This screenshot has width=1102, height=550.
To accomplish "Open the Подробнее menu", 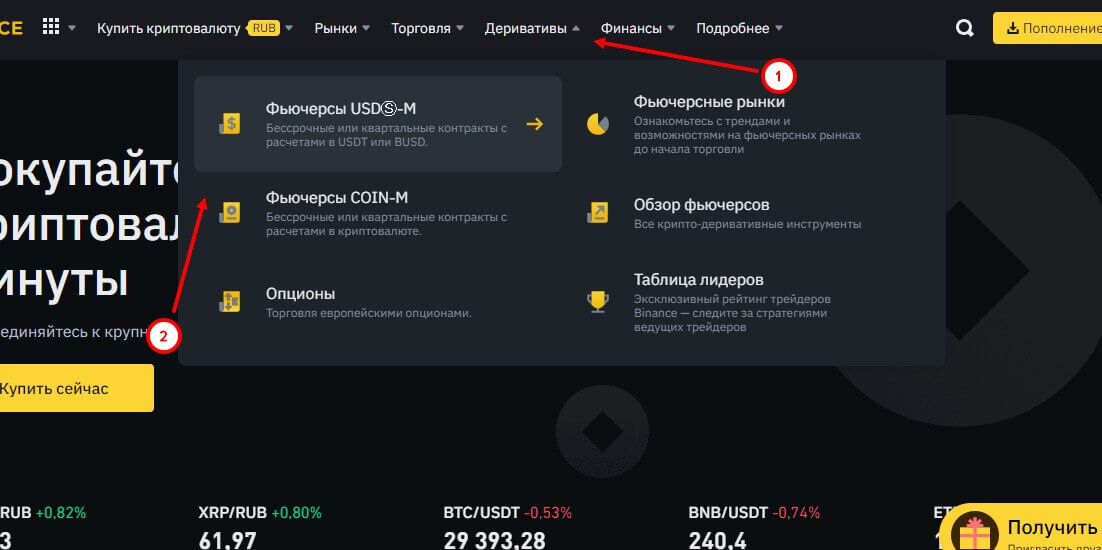I will click(739, 28).
